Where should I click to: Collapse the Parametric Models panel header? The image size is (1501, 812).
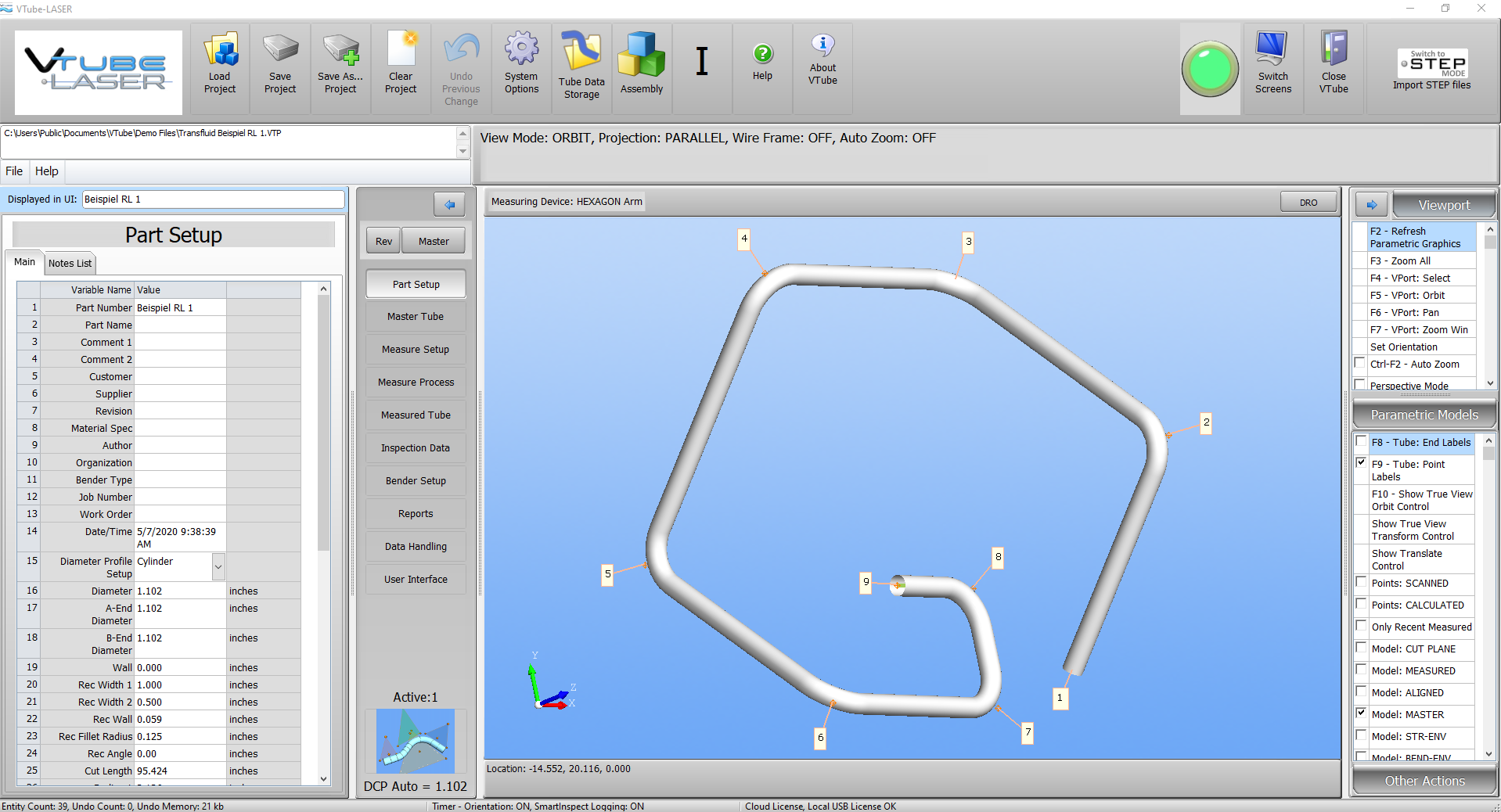1424,415
